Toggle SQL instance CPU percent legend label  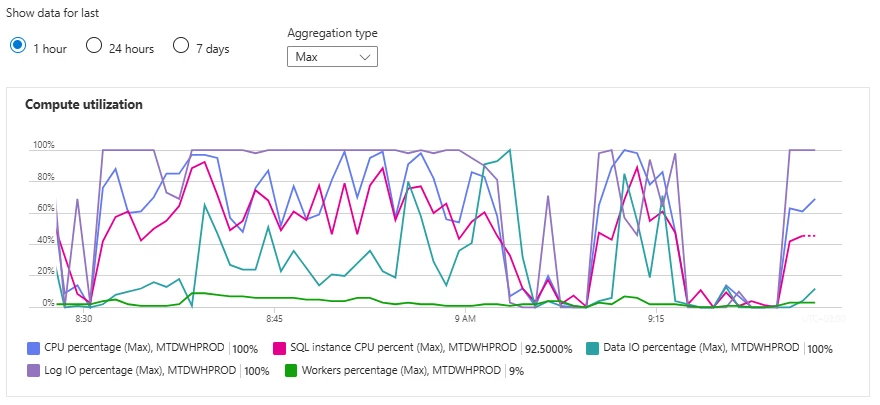(x=402, y=348)
